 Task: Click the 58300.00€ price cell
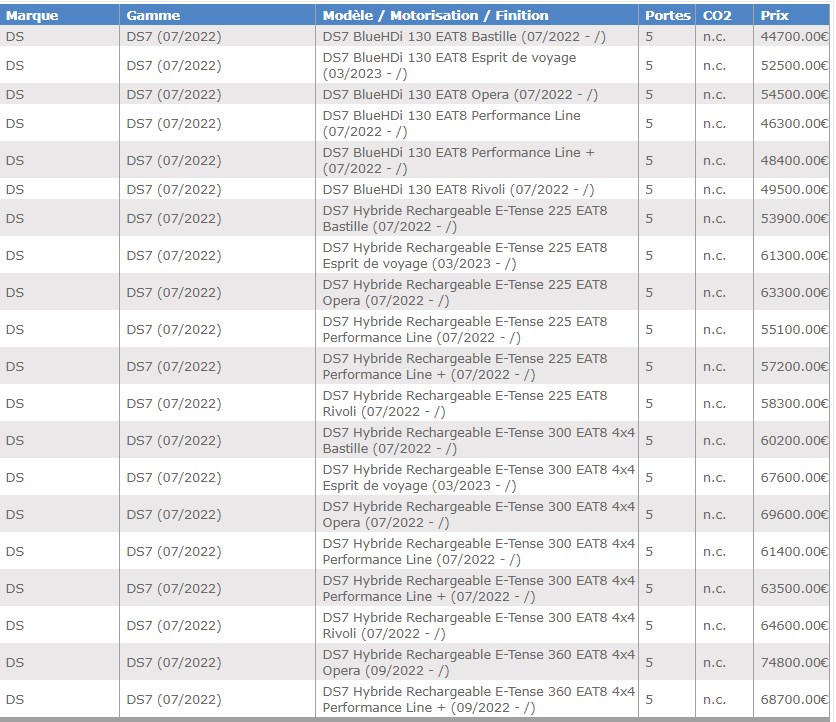(794, 403)
